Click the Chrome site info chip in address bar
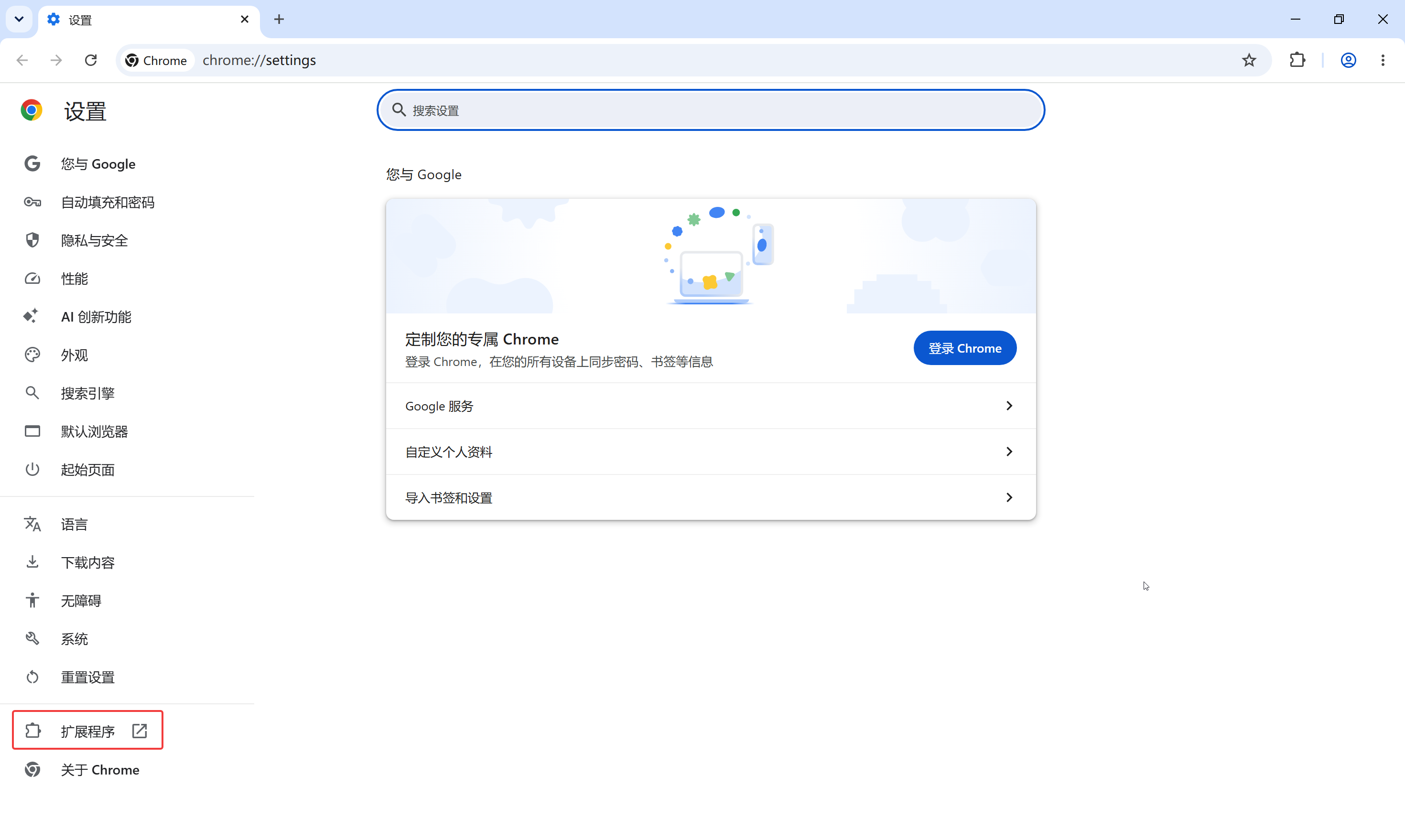Viewport: 1405px width, 840px height. (x=156, y=60)
